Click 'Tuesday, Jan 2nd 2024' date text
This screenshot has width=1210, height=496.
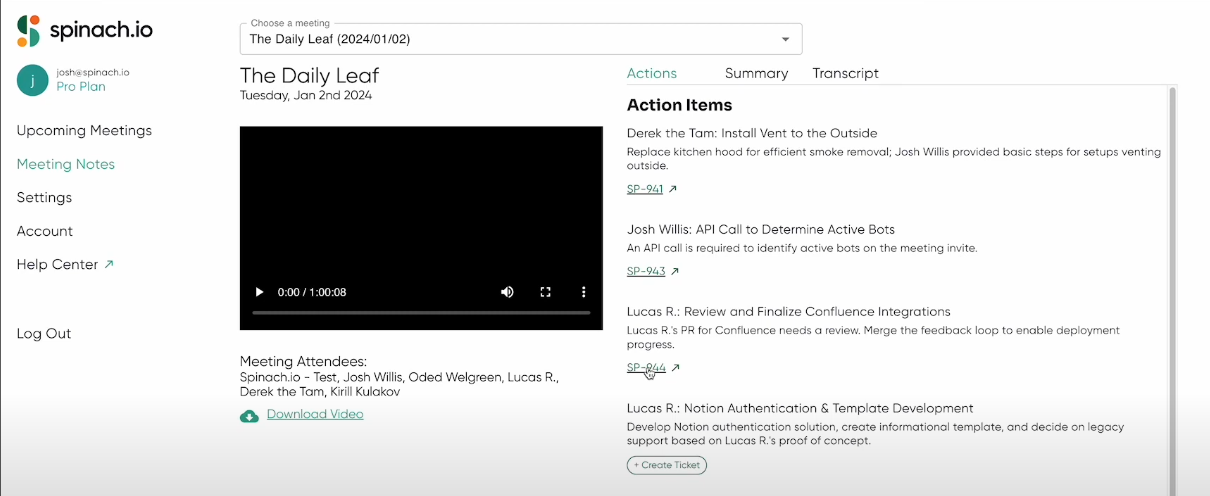click(306, 96)
